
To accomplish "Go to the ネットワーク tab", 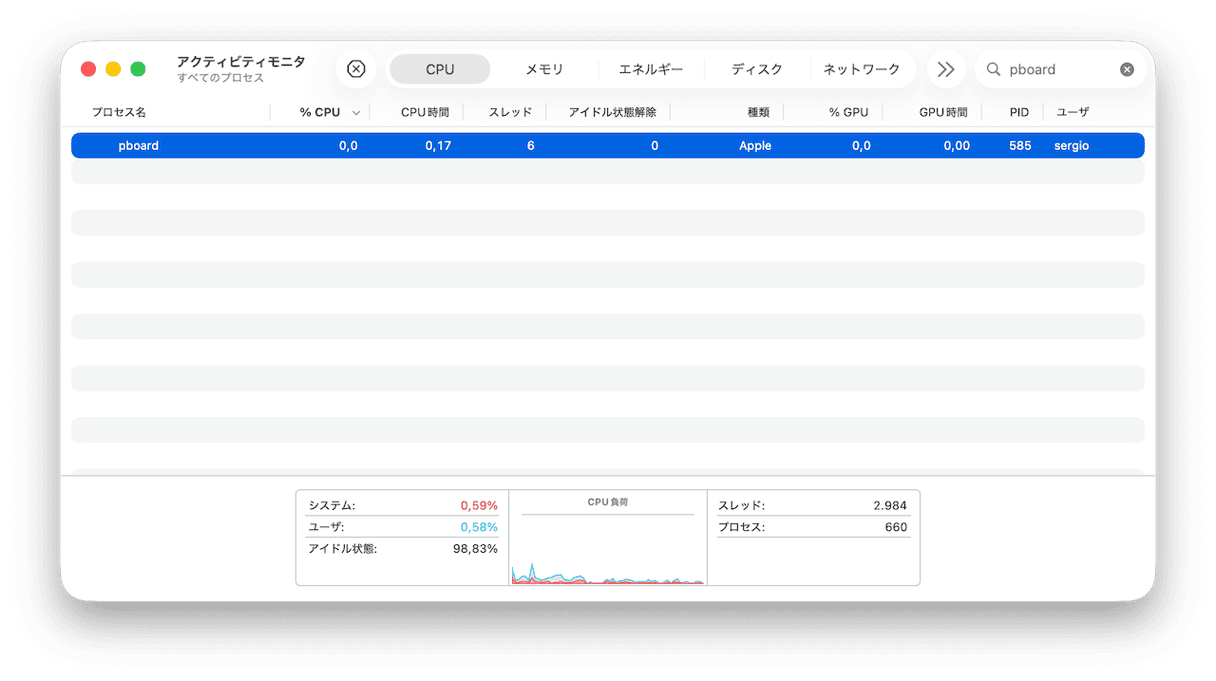I will (x=861, y=69).
